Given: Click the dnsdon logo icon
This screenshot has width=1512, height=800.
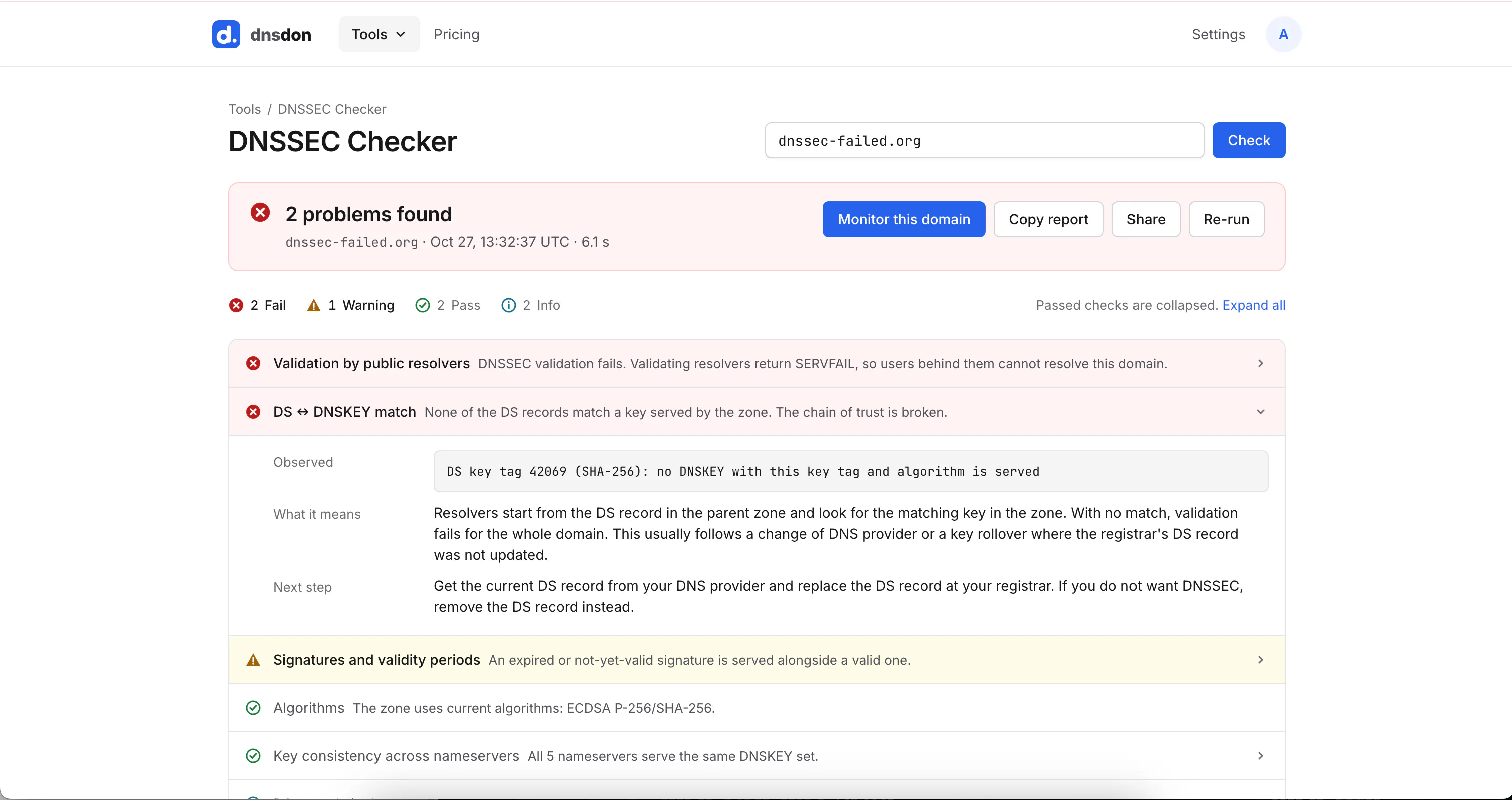Looking at the screenshot, I should [x=226, y=34].
